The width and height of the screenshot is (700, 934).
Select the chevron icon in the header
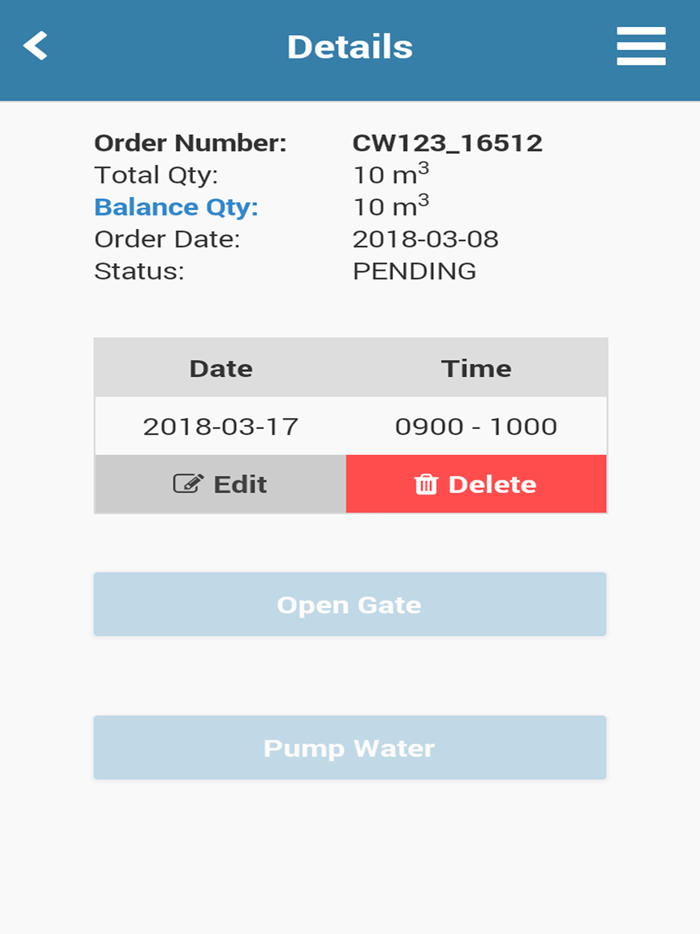coord(33,45)
